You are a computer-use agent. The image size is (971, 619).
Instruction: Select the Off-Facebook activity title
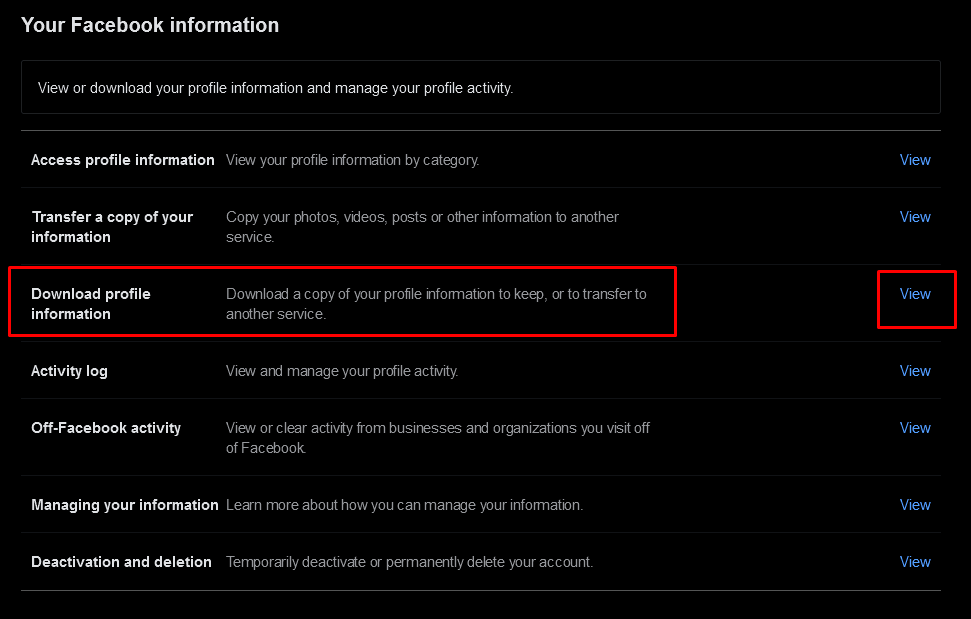tap(106, 428)
